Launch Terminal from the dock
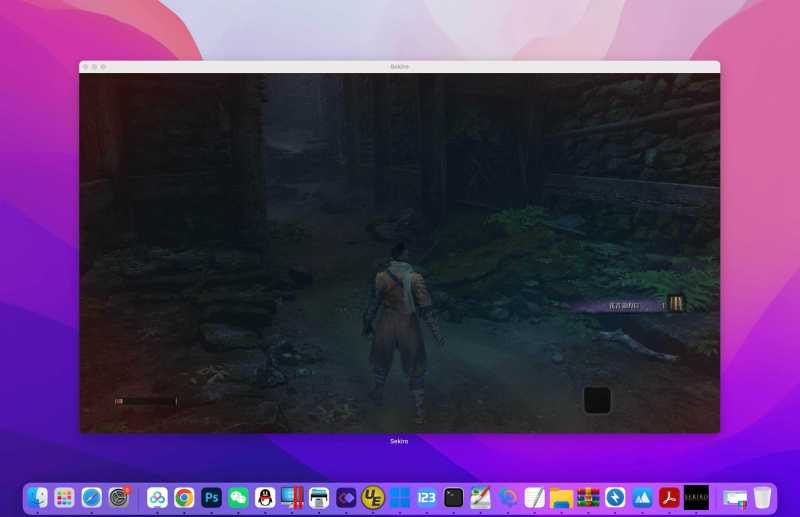Viewport: 800px width, 517px height. pyautogui.click(x=453, y=498)
